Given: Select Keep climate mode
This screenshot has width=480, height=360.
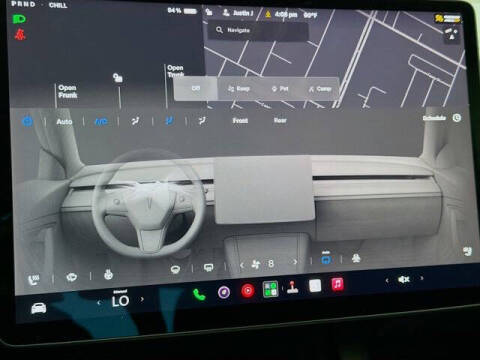Looking at the screenshot, I should [x=239, y=89].
